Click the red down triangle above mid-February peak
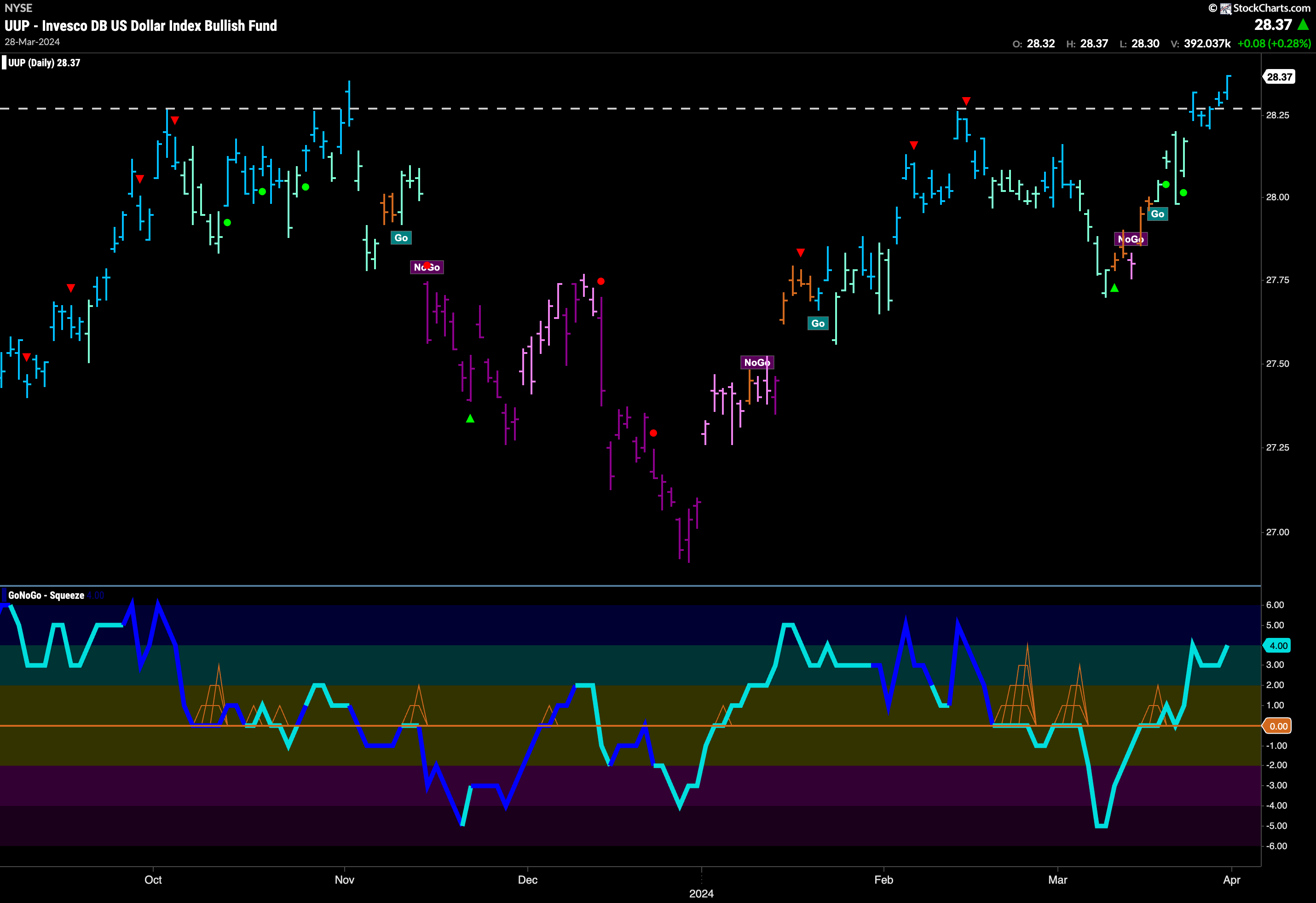The width and height of the screenshot is (1316, 903). (x=966, y=101)
